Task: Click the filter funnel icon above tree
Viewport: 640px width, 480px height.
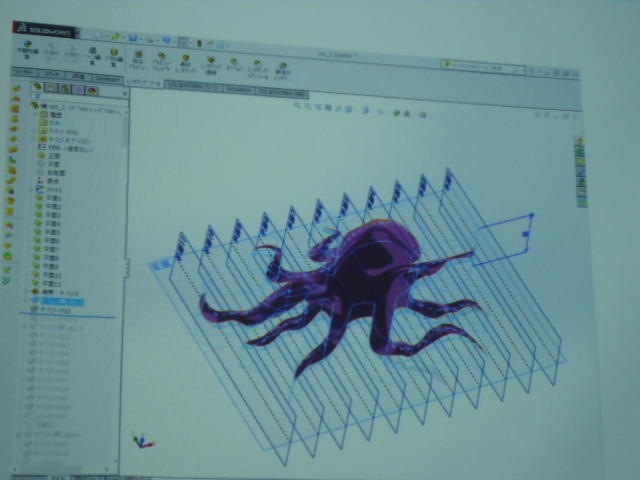Action: point(38,97)
